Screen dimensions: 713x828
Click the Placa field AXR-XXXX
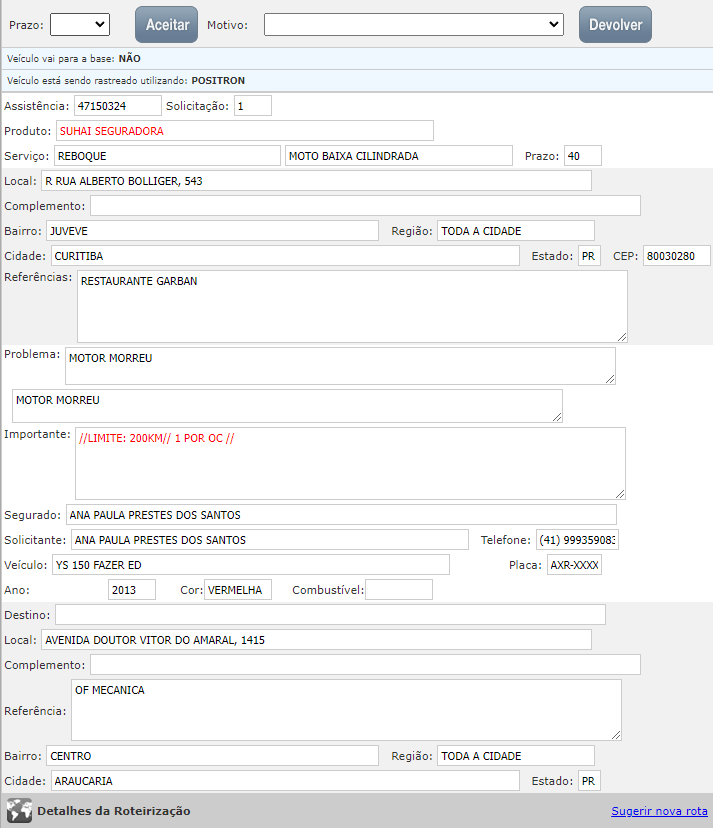574,565
